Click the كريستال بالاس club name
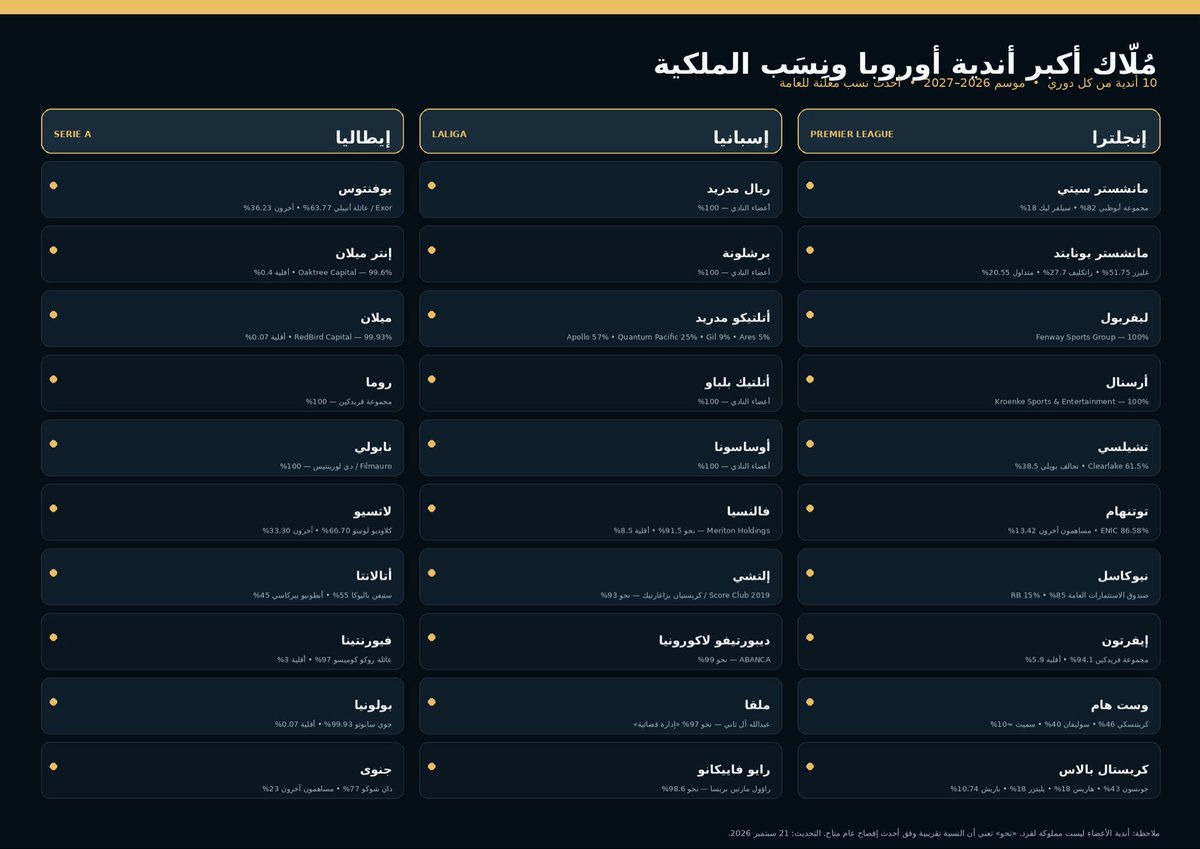1200x849 pixels. coord(1104,769)
